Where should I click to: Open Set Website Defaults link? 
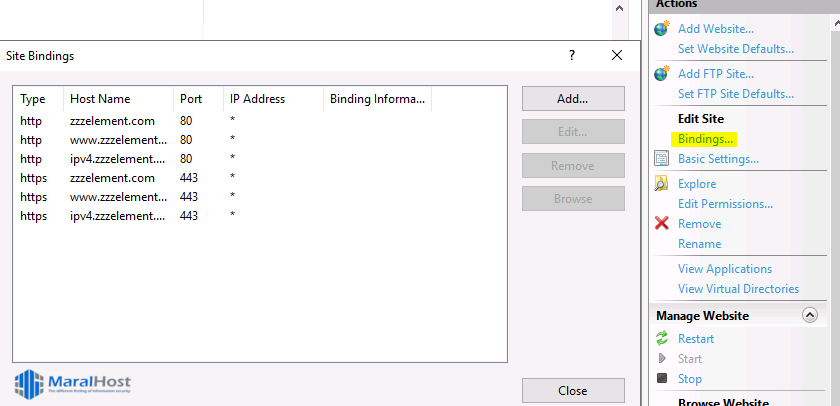[735, 49]
